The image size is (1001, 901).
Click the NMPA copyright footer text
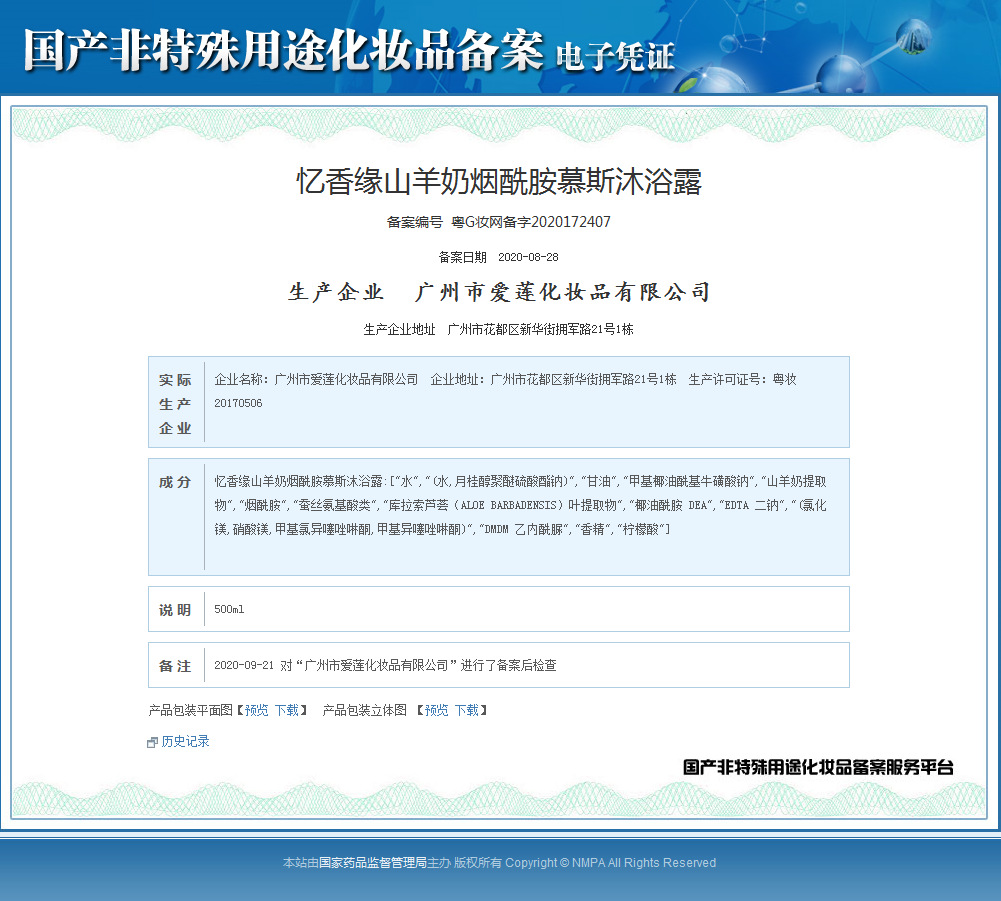coord(499,863)
